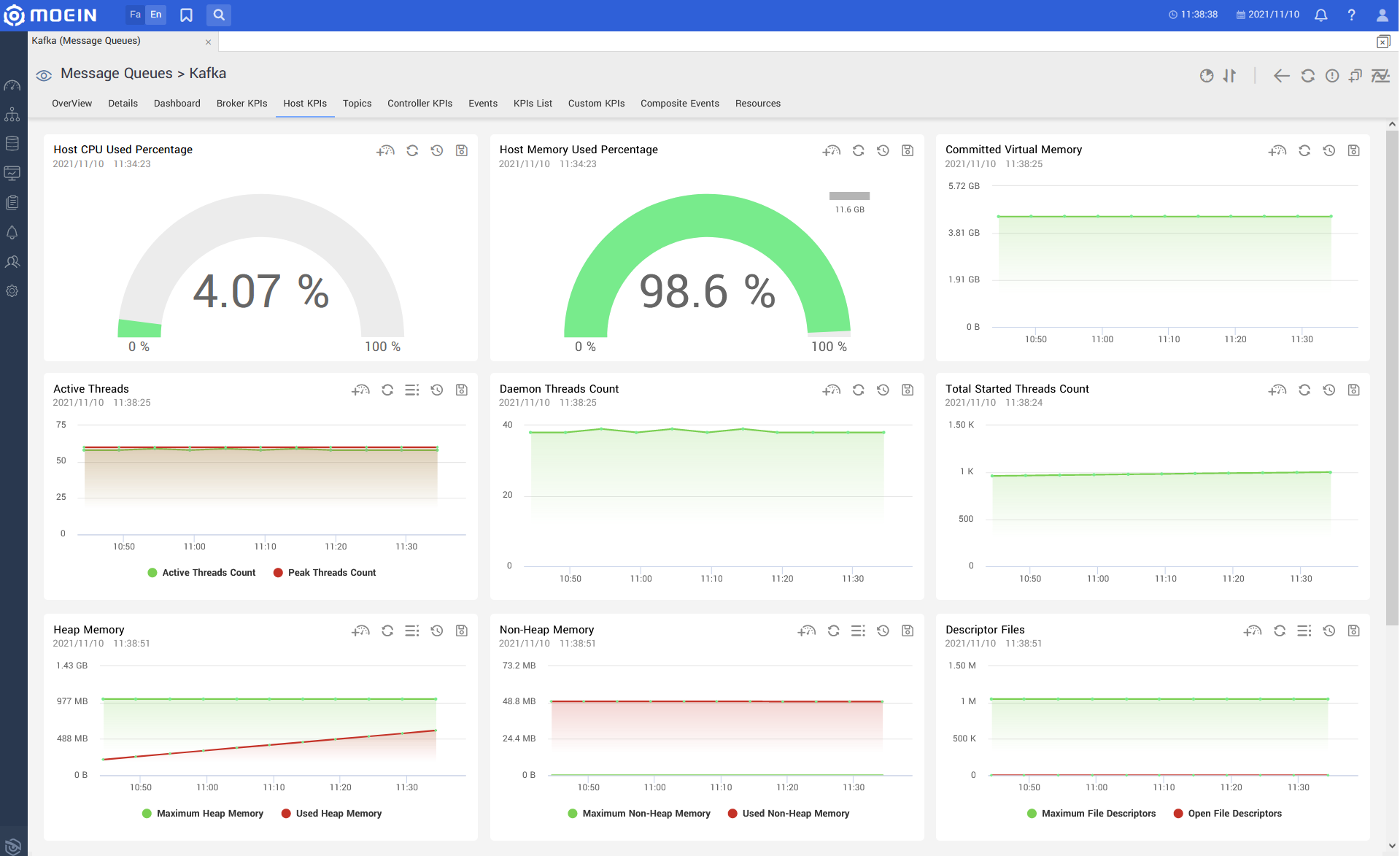Toggle the Used Non-Heap Memory legend entry
Screen dimensions: 1400x856
(x=789, y=814)
